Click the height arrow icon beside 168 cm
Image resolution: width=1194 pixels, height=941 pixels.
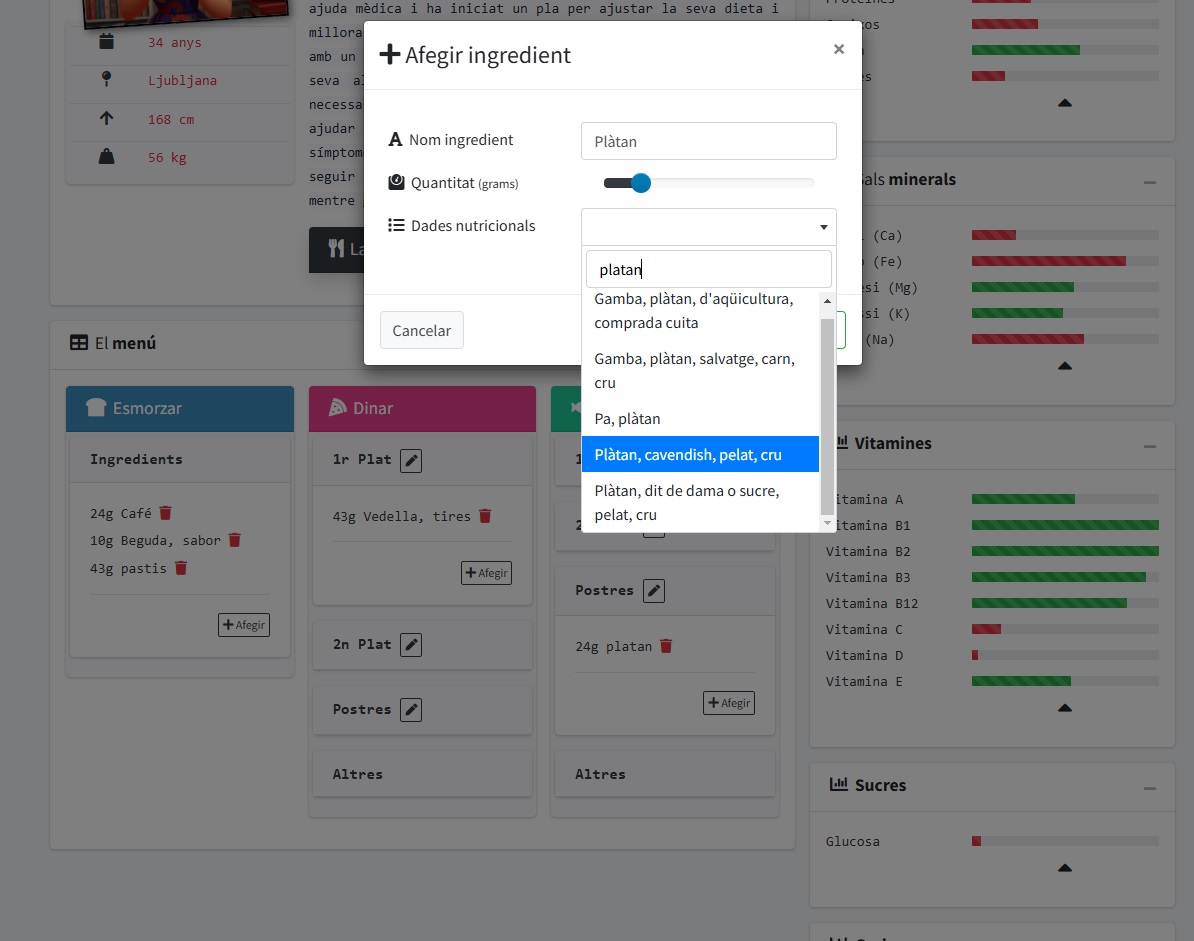pos(107,118)
